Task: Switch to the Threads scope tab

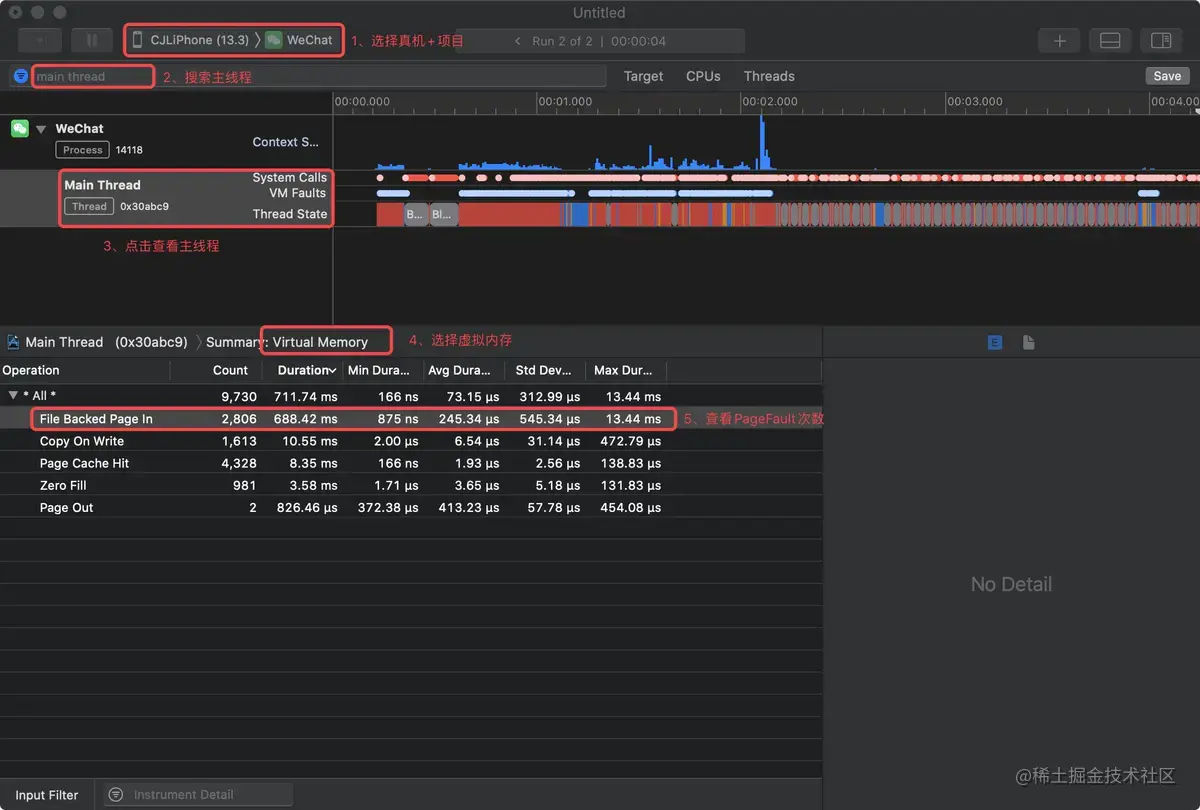Action: point(769,76)
